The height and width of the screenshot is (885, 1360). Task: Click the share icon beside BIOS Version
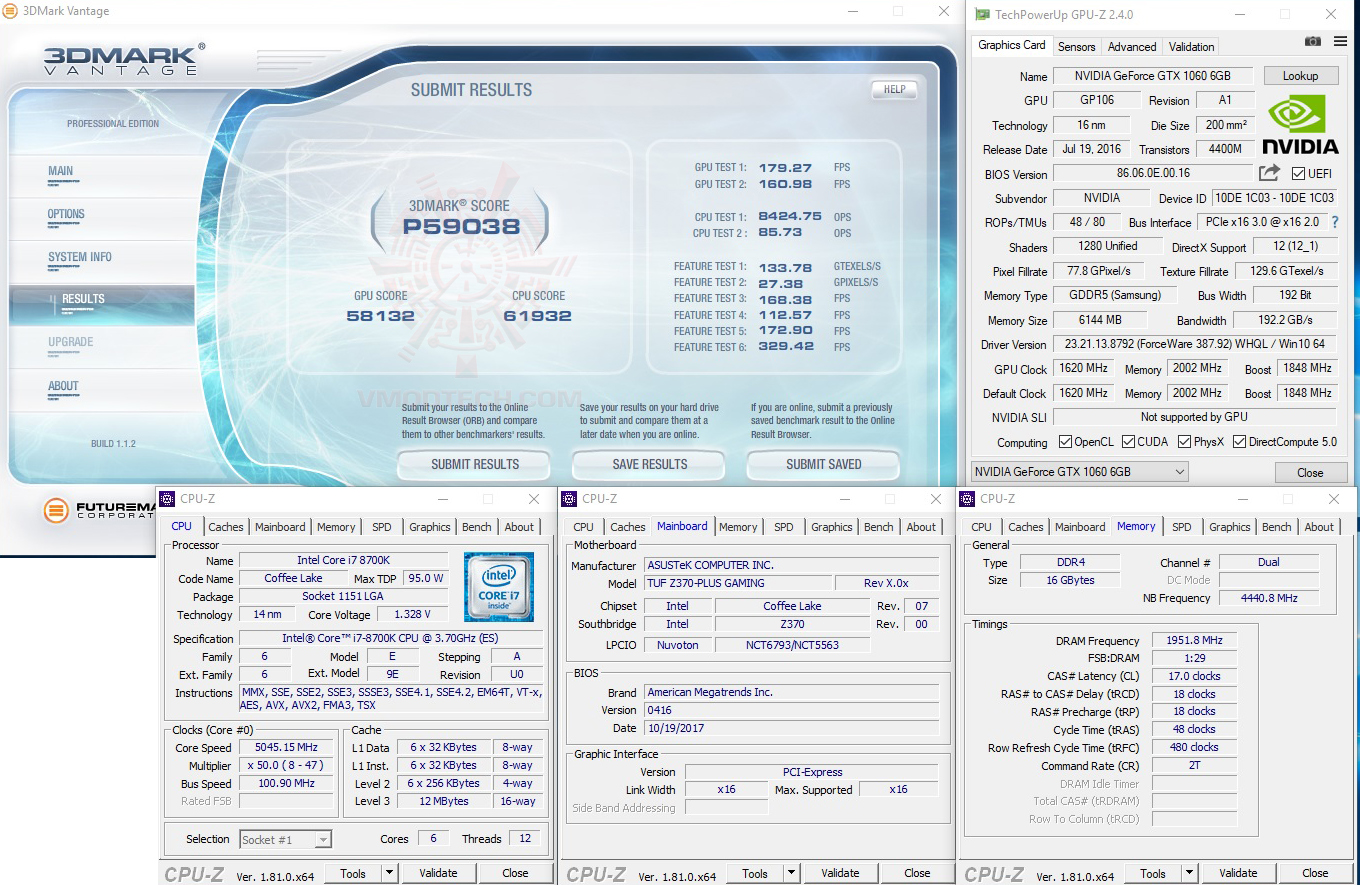1268,172
